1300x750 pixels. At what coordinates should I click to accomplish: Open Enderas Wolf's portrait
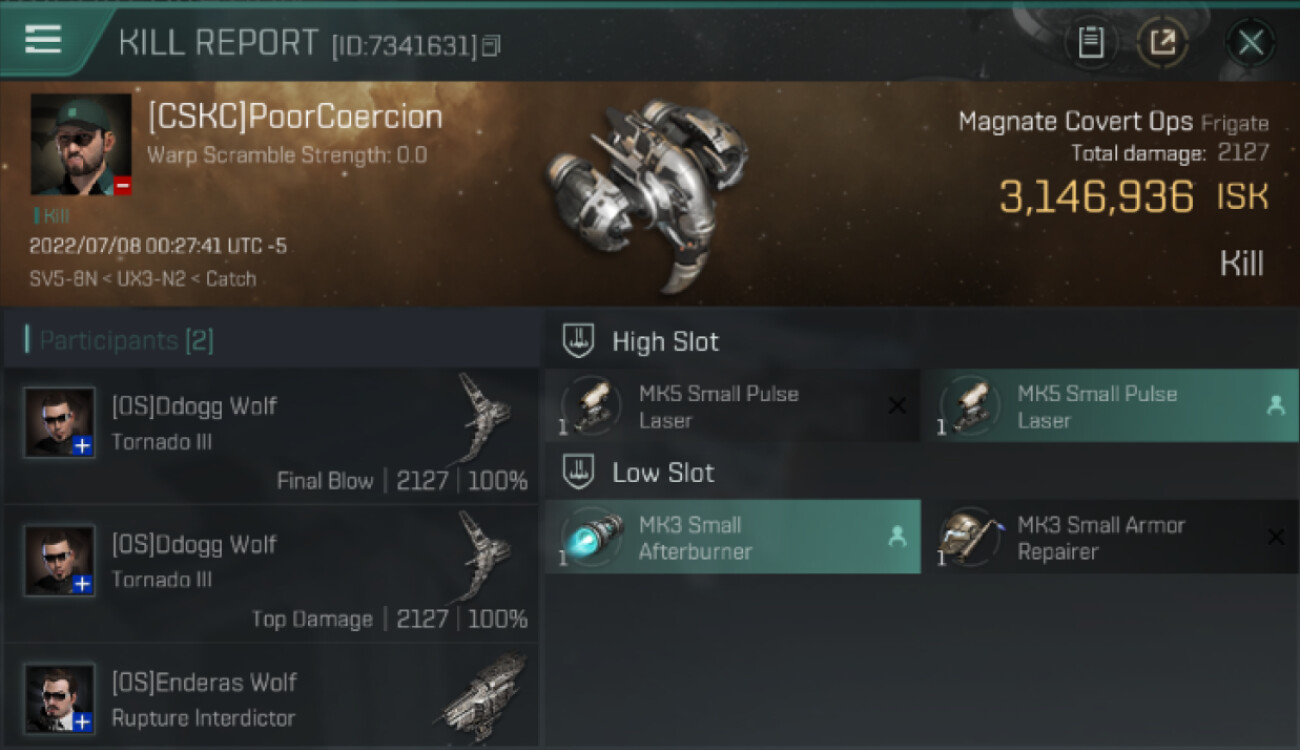point(60,699)
